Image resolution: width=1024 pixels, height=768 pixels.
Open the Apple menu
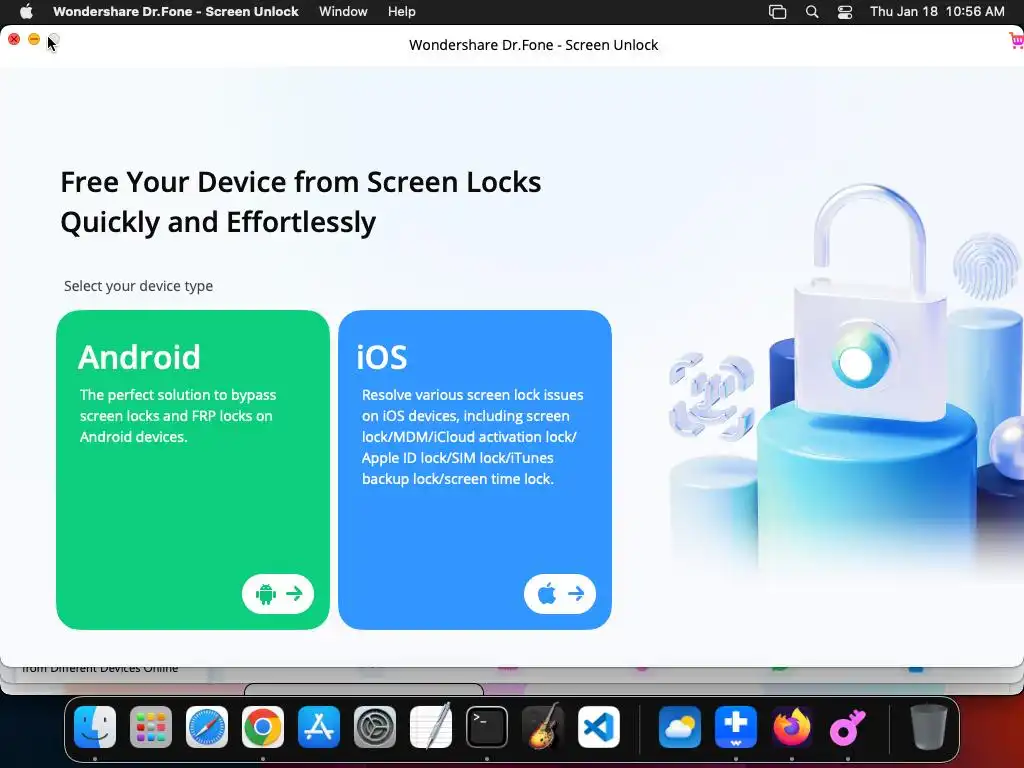coord(26,11)
